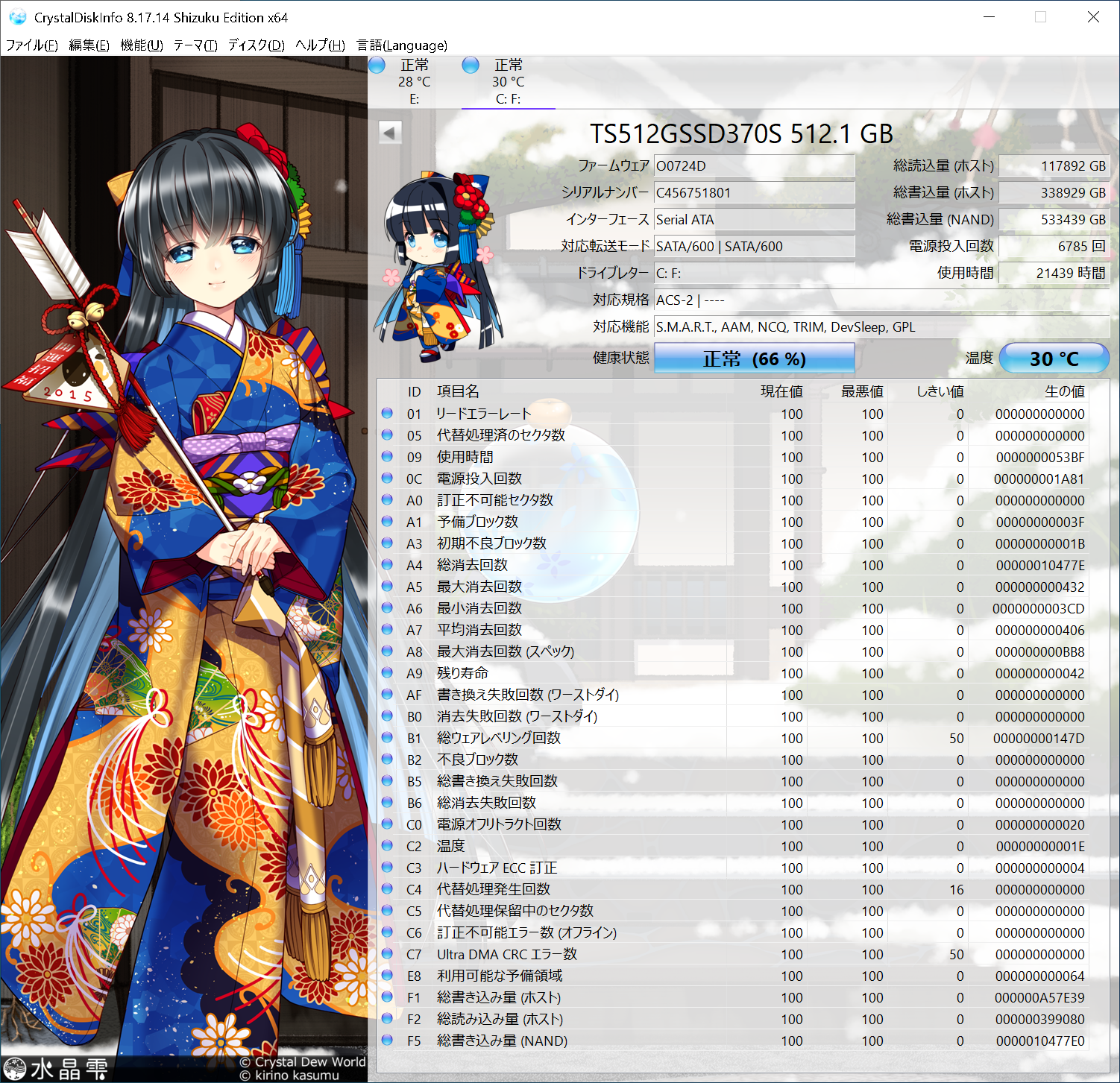Click the status dot for Ultra DMA CRC エラー数

point(387,954)
